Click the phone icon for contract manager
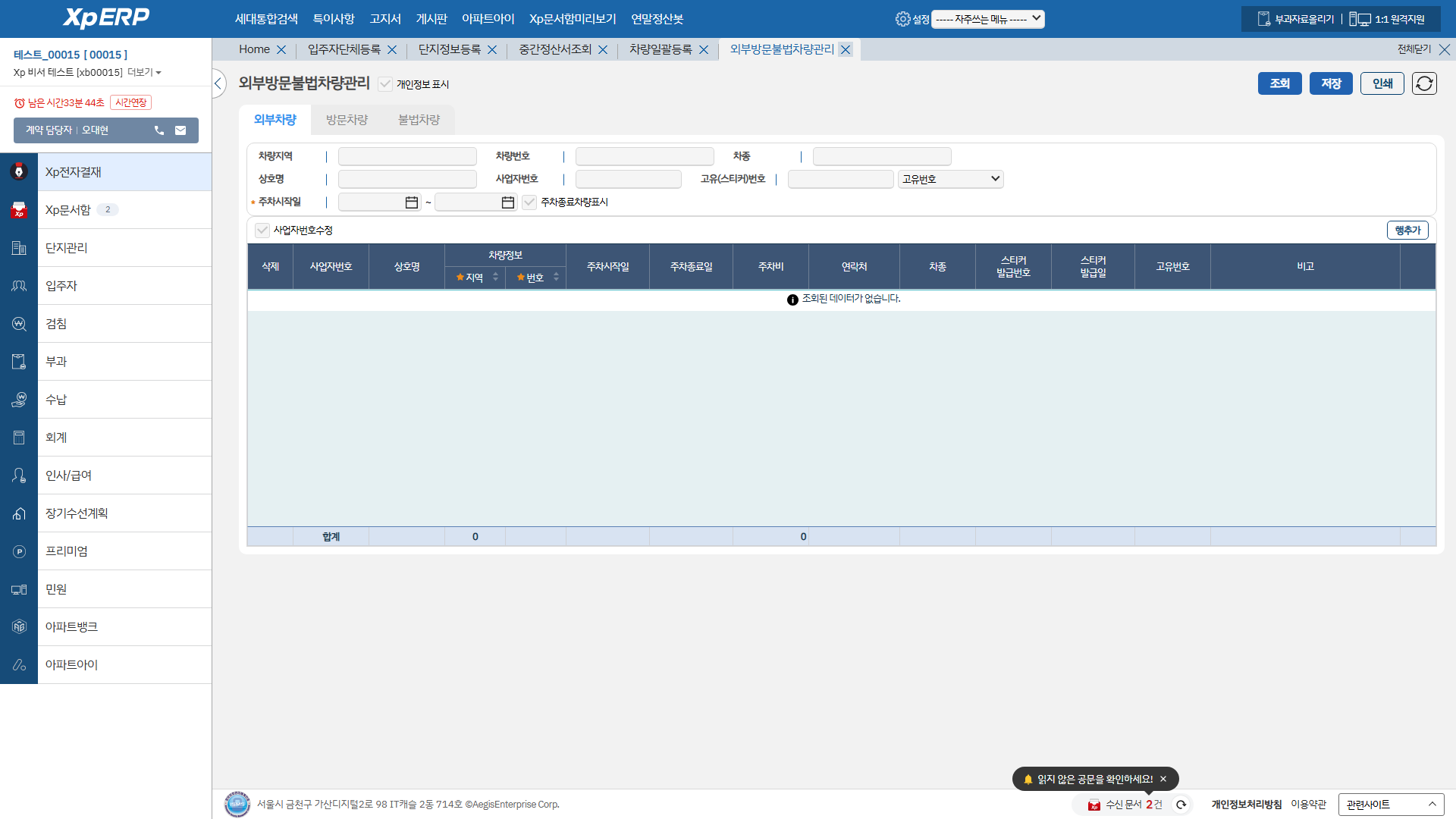Screen dimensions: 1456x819 pos(159,130)
